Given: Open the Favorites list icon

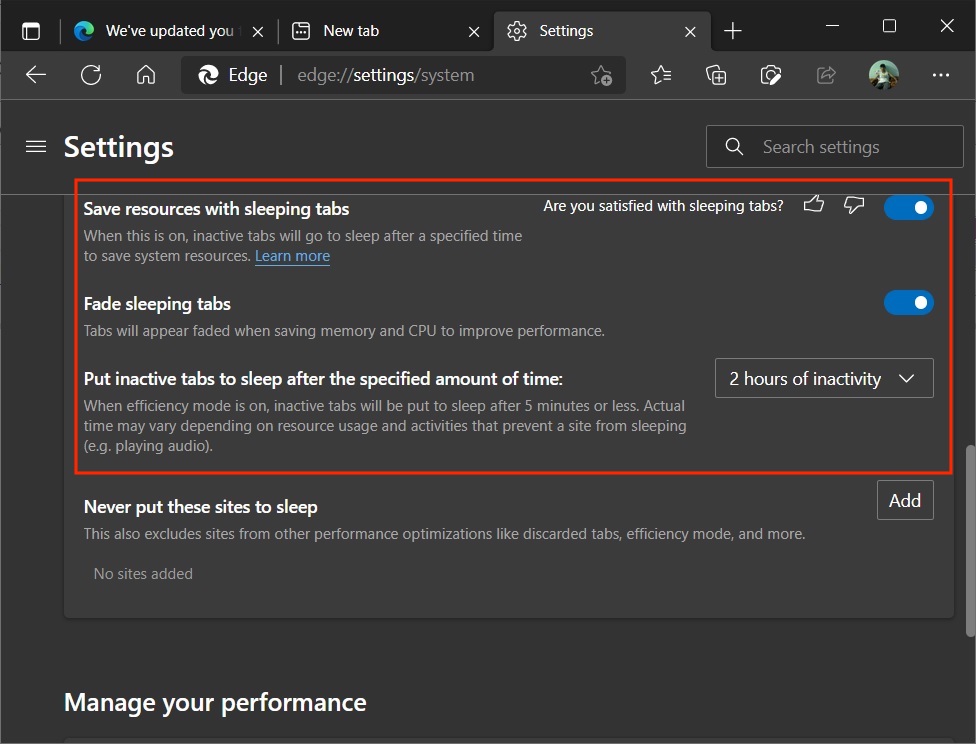Looking at the screenshot, I should [x=661, y=75].
